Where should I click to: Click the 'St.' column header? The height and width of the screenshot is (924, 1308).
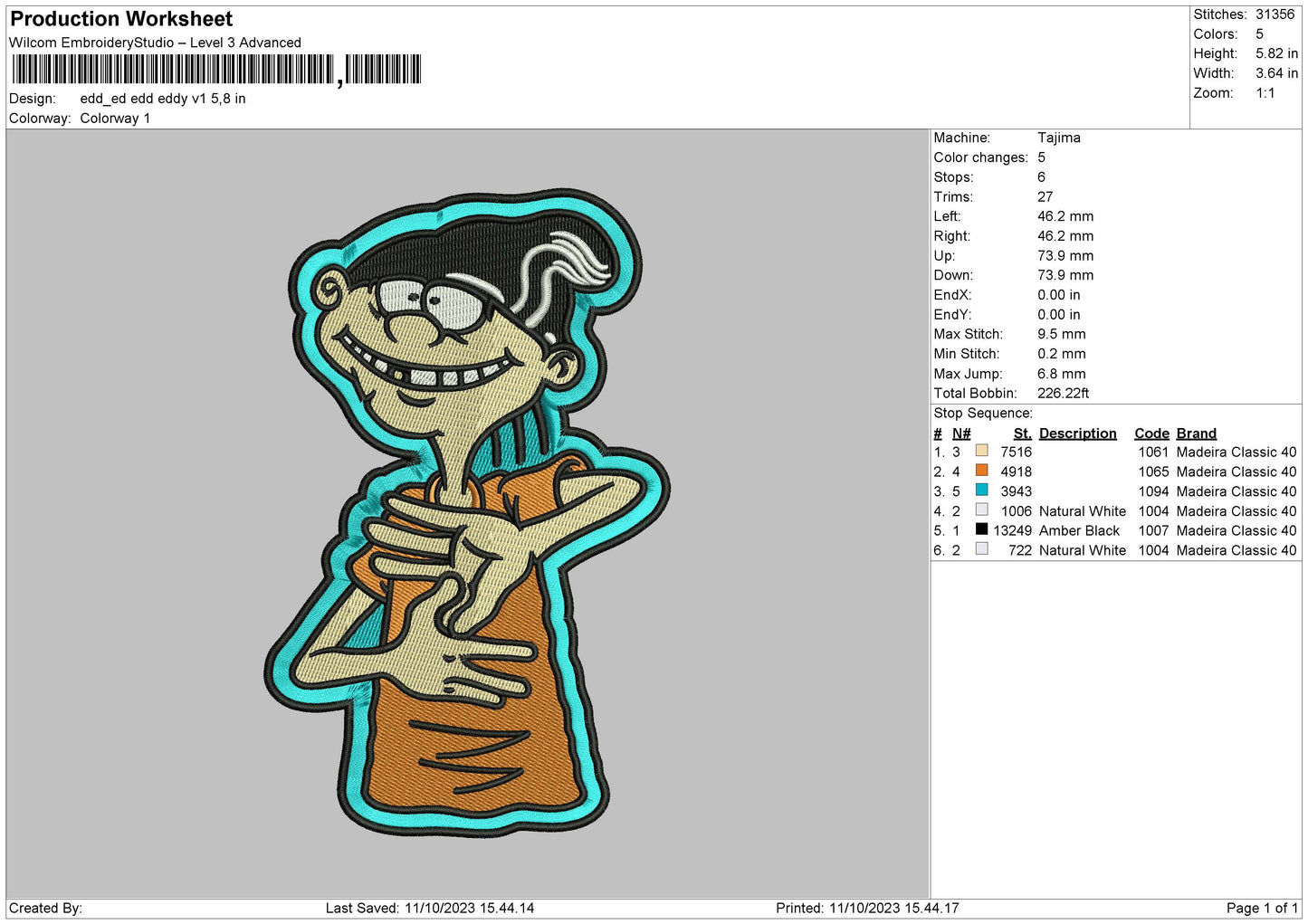pyautogui.click(x=1022, y=433)
